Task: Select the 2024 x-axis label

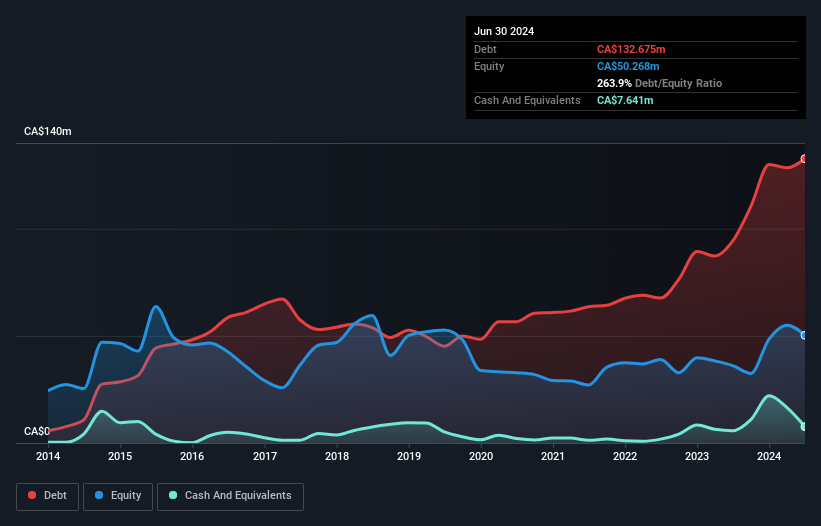Action: (769, 456)
